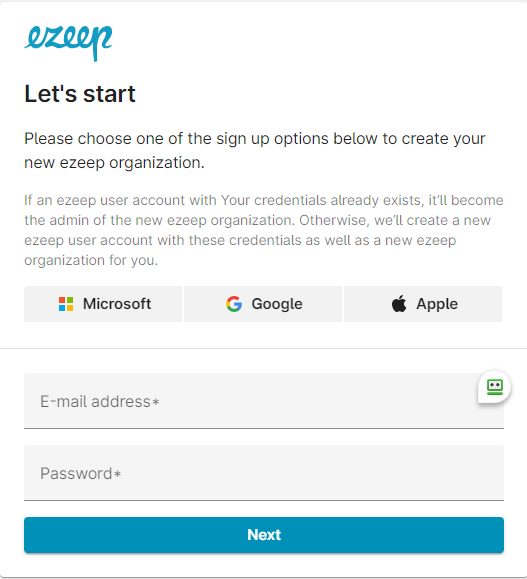Viewport: 527px width, 579px height.
Task: Click the "Let's start" heading
Action: [80, 94]
